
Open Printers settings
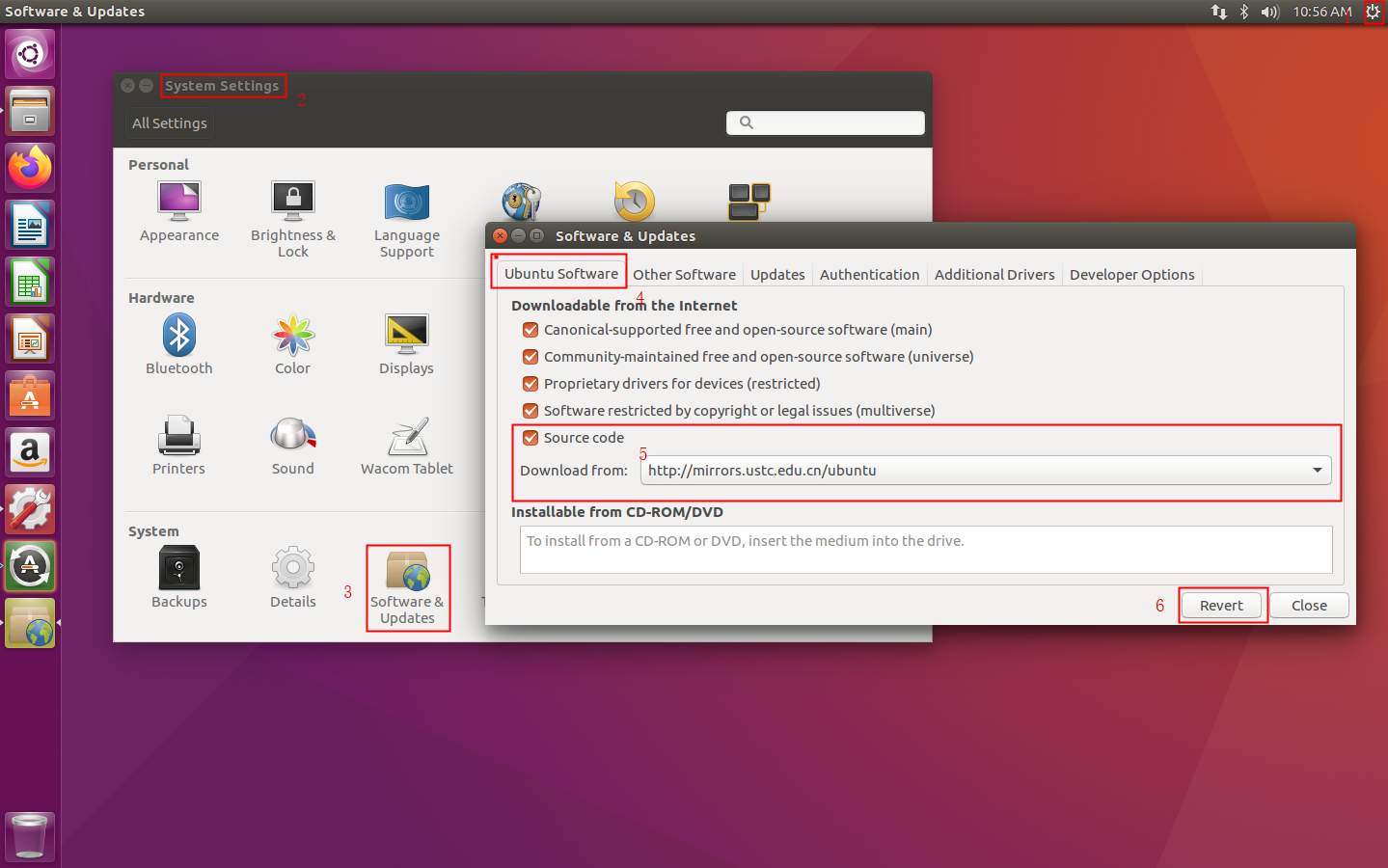point(179,446)
